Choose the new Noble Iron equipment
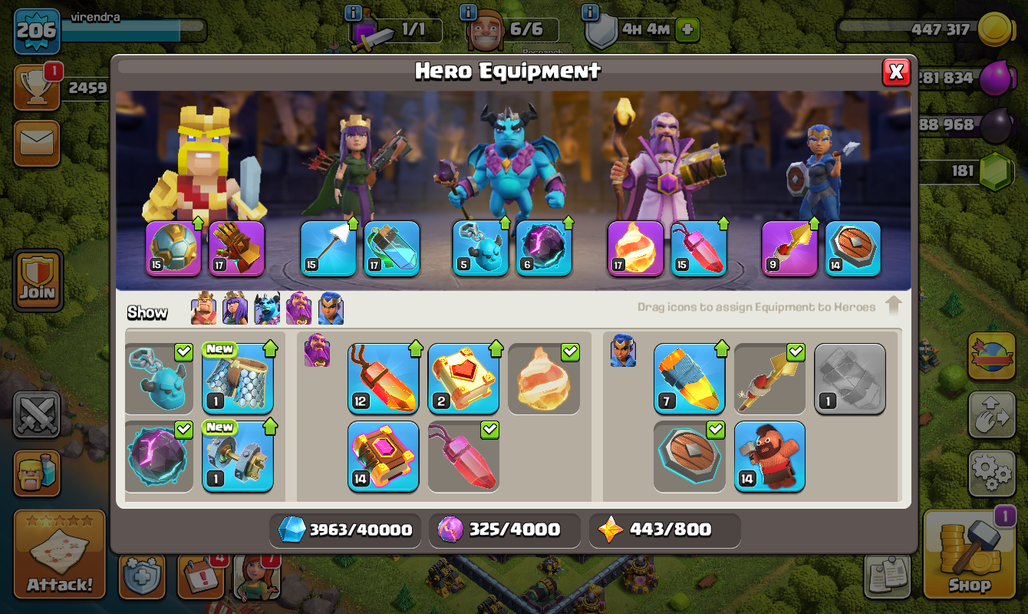The width and height of the screenshot is (1028, 614). coord(237,457)
